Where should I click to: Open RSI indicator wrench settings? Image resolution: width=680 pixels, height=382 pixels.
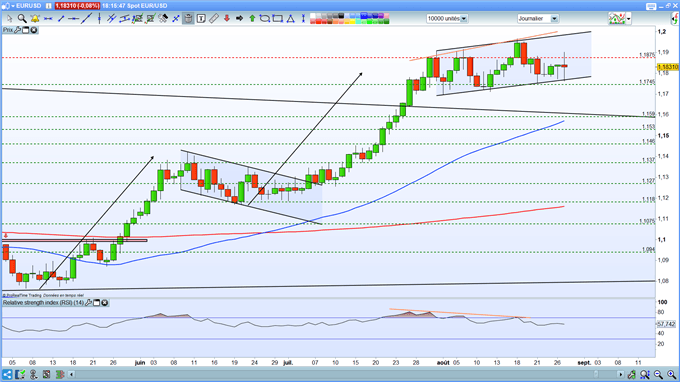(x=88, y=303)
